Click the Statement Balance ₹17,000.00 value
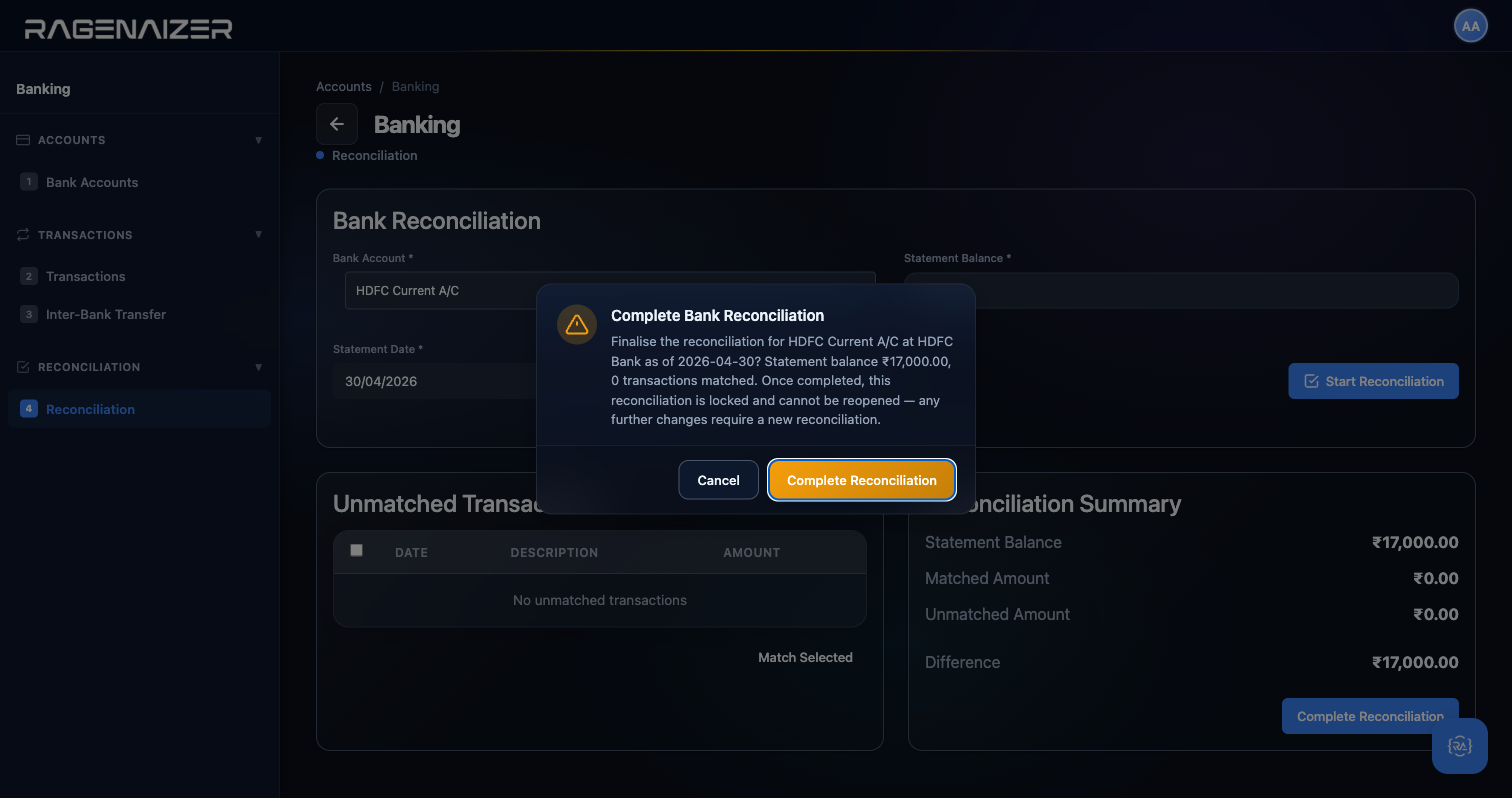The height and width of the screenshot is (798, 1512). coord(1415,542)
